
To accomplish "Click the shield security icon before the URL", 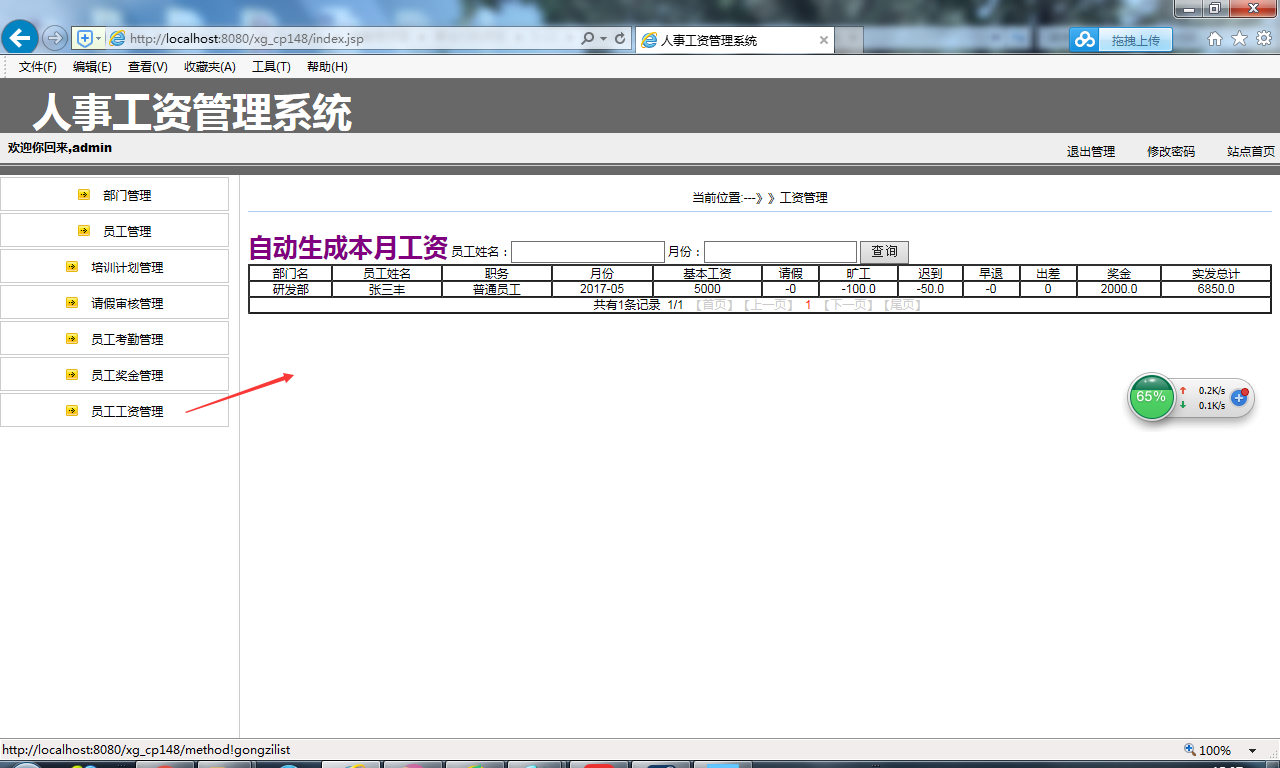I will 85,39.
